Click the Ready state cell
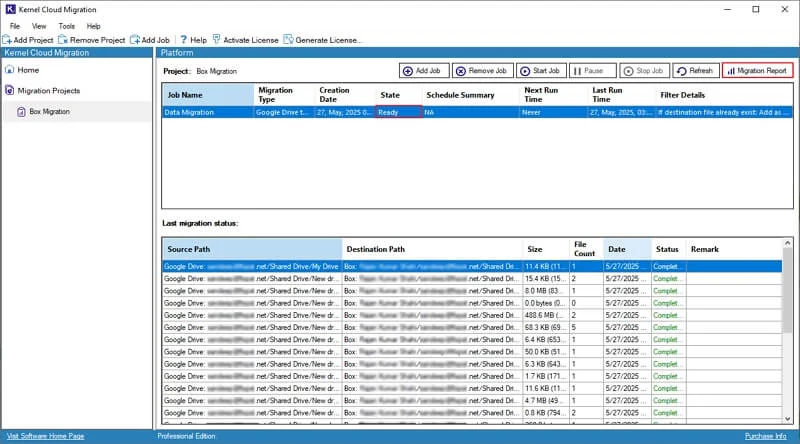 coord(398,112)
